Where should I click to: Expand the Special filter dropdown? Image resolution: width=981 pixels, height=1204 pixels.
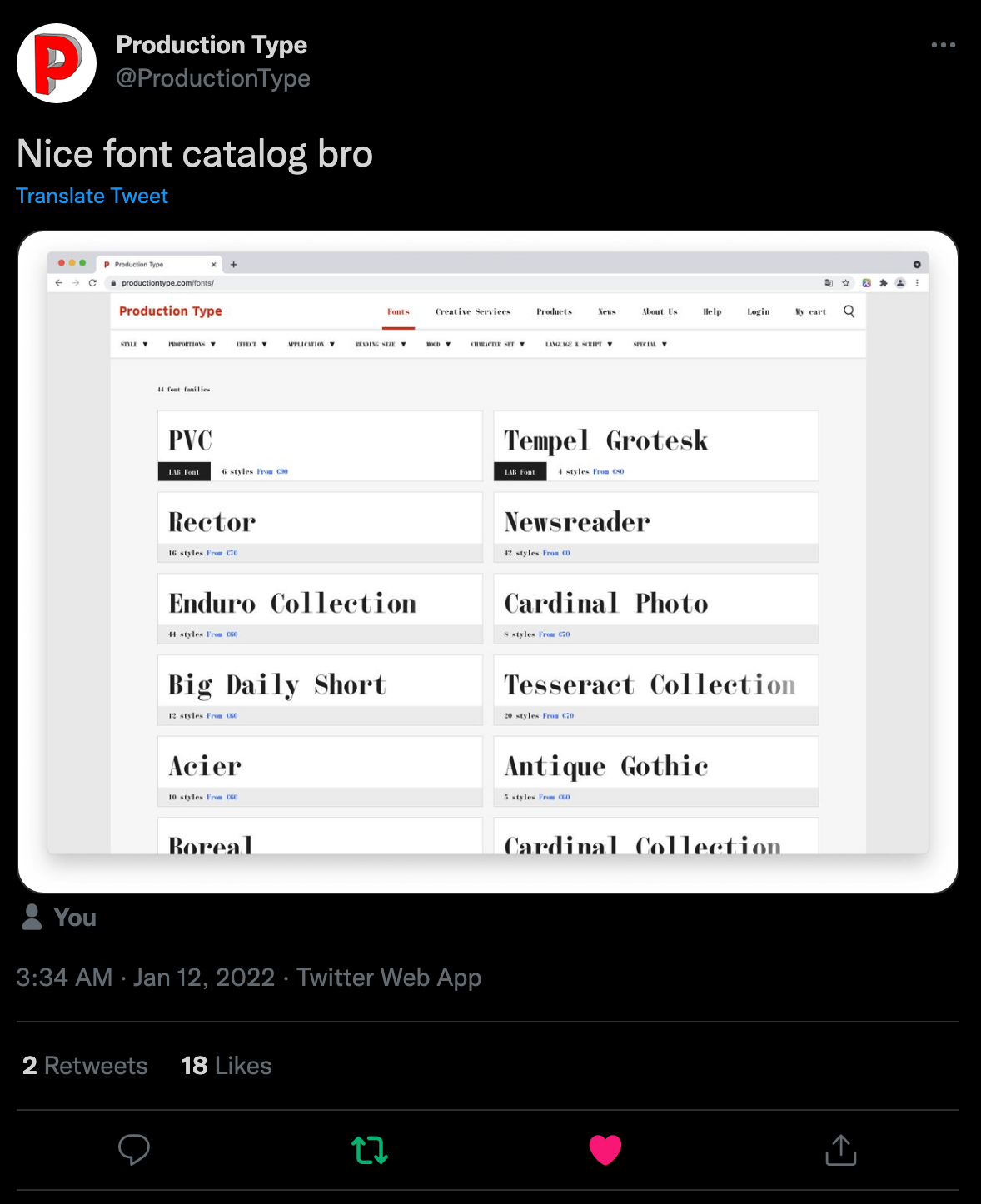tap(650, 344)
